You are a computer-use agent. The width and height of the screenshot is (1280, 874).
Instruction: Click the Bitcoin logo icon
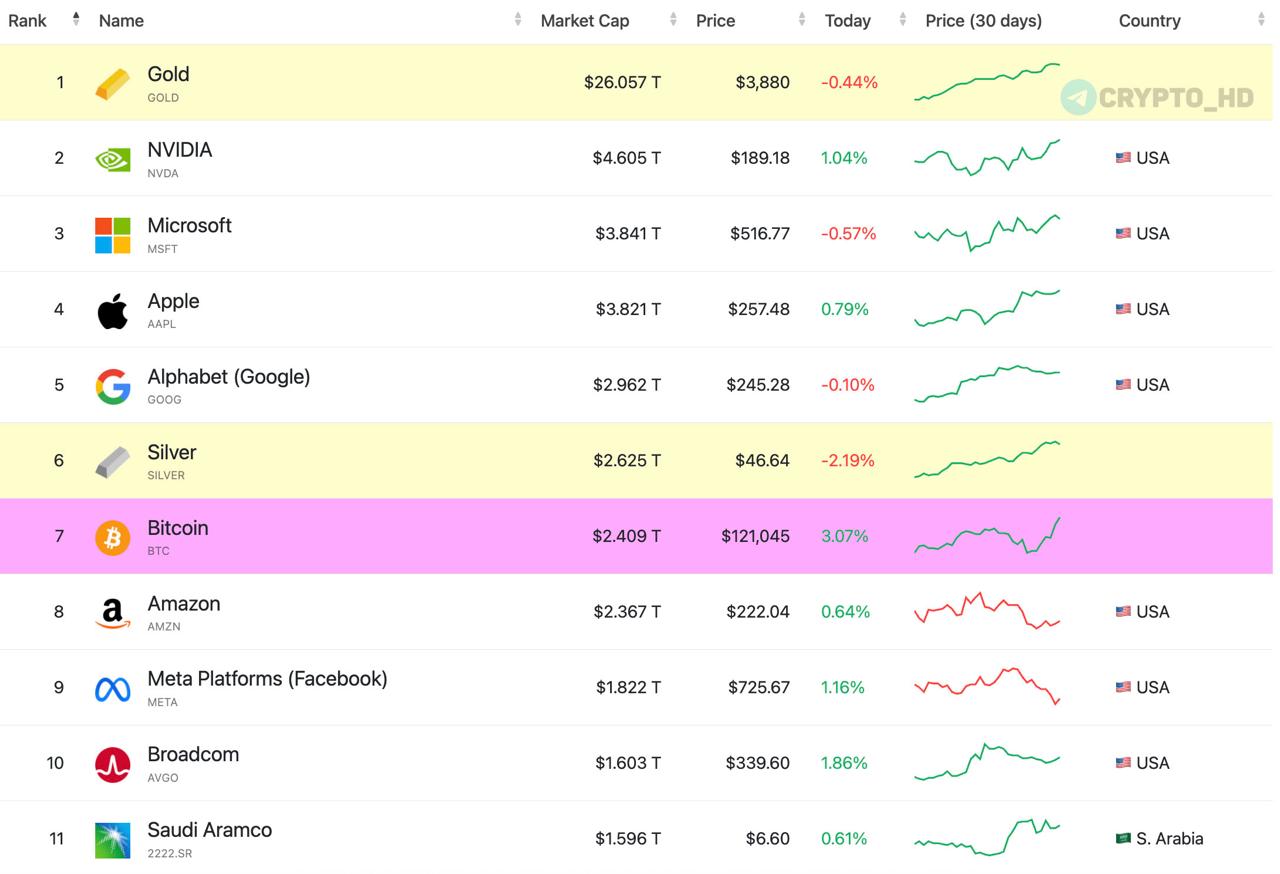pyautogui.click(x=112, y=538)
